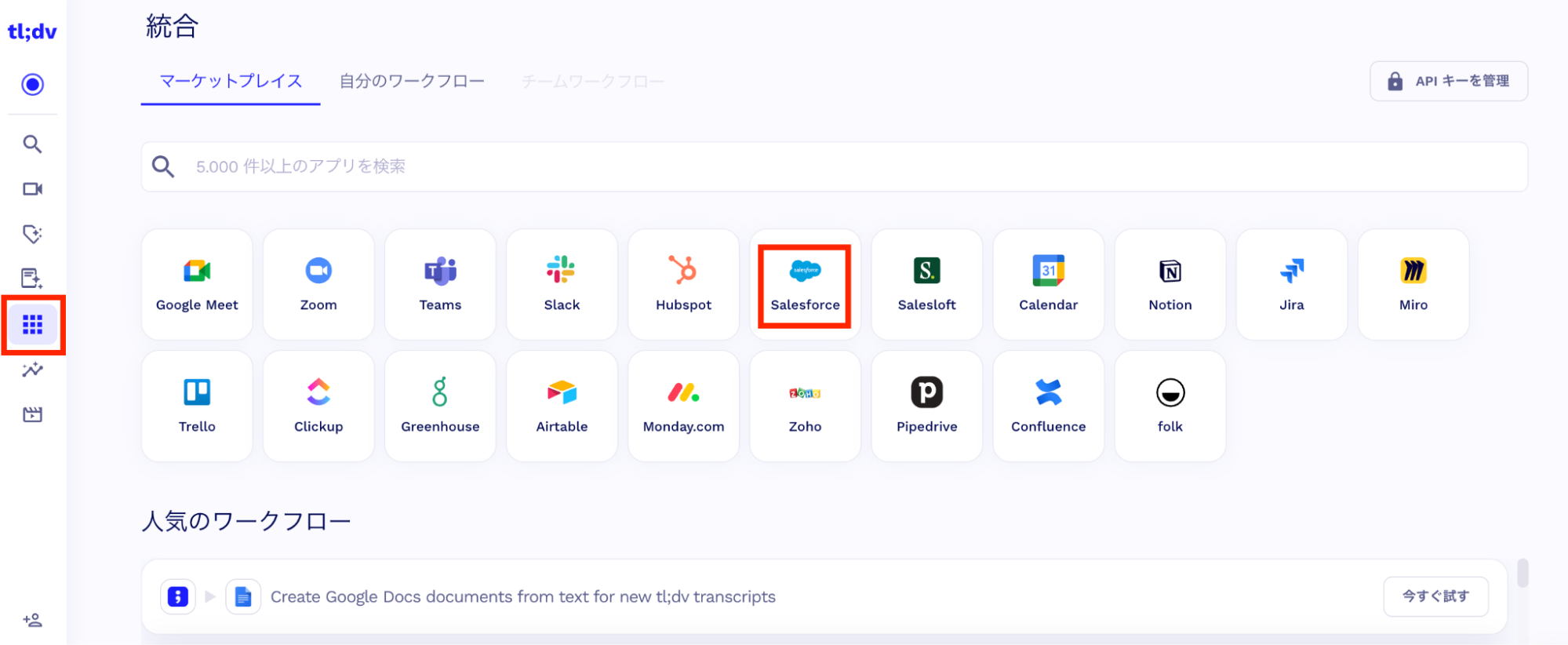Select the Notion integration tile

click(1170, 285)
